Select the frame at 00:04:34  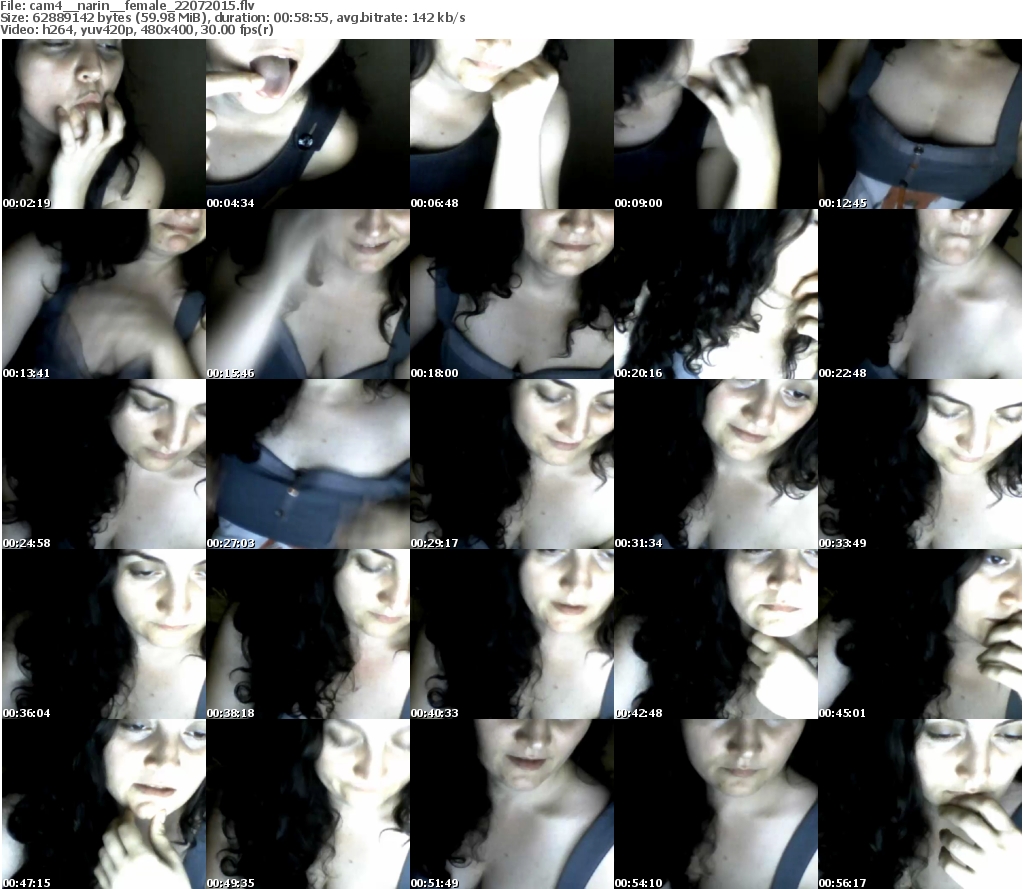(x=308, y=124)
